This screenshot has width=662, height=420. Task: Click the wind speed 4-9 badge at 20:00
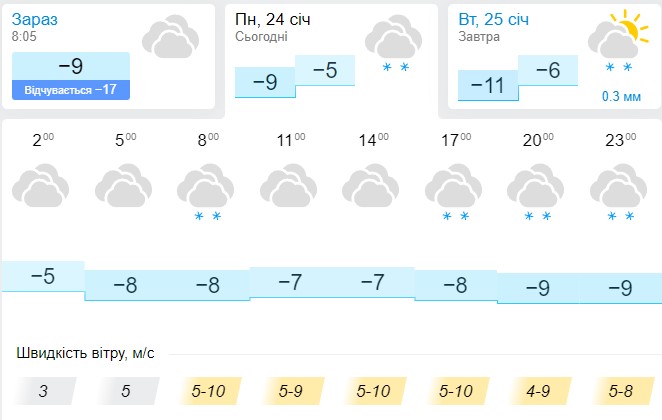tap(539, 391)
